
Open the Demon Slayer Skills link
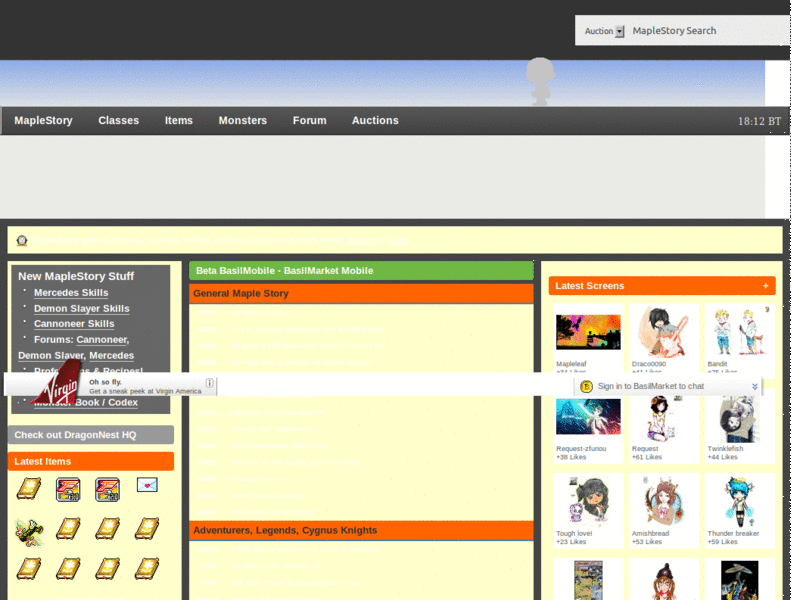pos(82,309)
